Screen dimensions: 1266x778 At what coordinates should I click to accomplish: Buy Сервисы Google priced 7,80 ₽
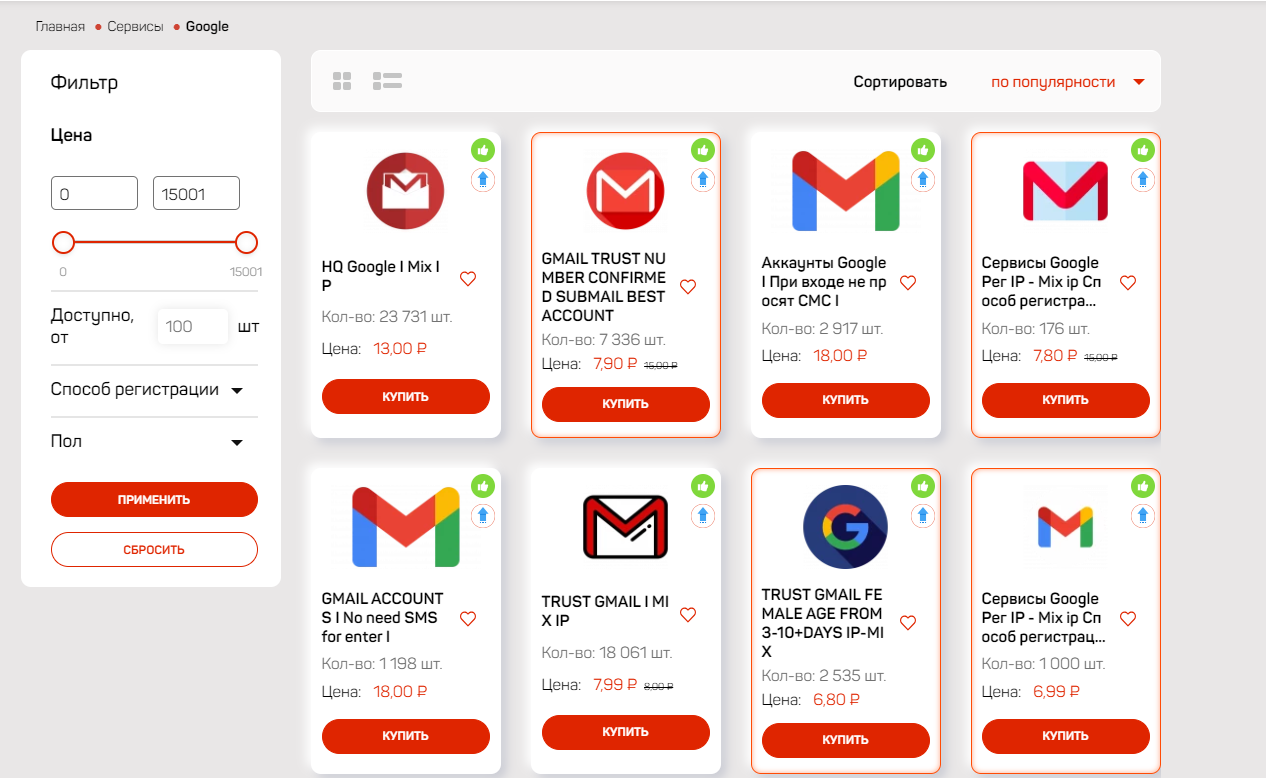tap(1066, 400)
